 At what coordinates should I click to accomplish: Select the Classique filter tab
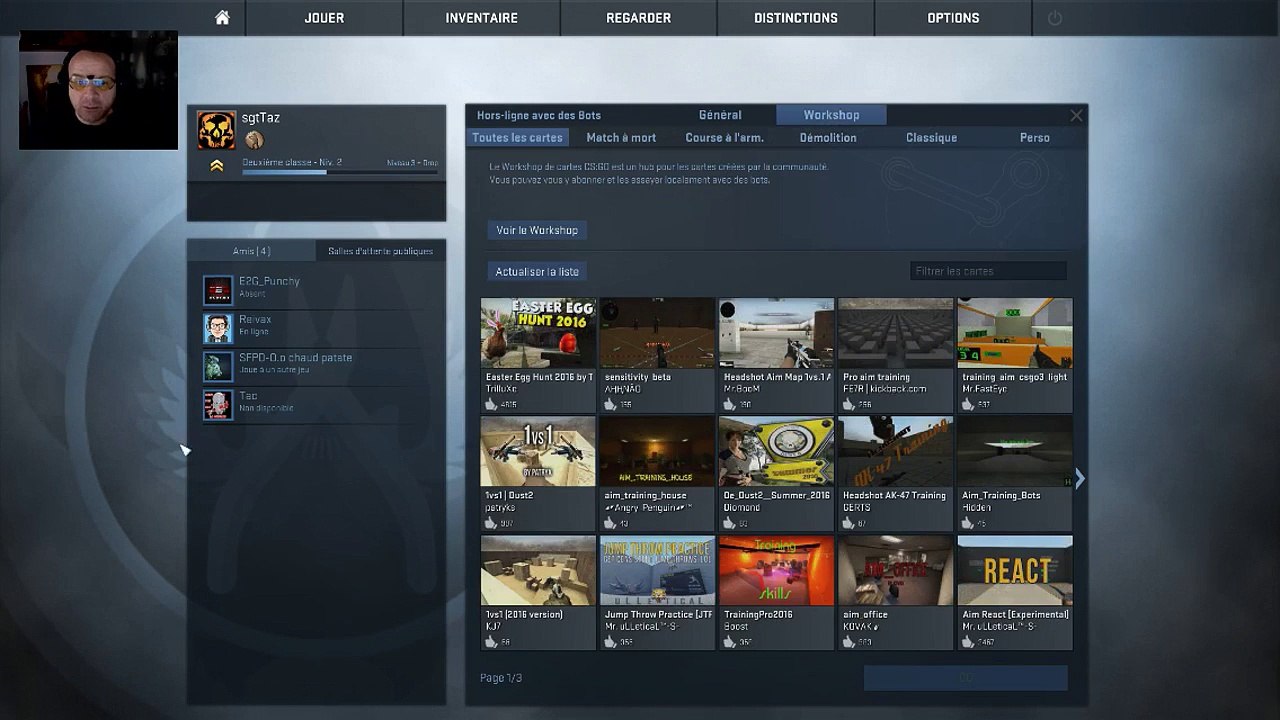931,138
